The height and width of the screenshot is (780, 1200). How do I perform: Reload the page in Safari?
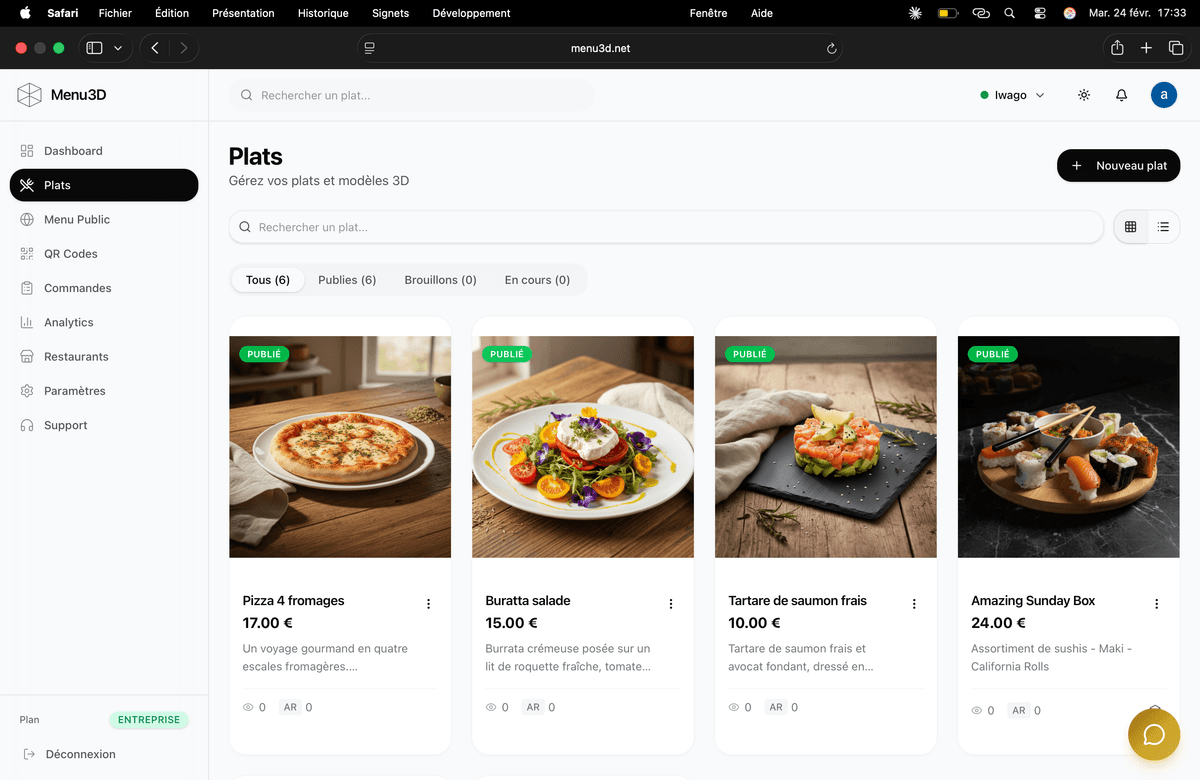tap(831, 48)
